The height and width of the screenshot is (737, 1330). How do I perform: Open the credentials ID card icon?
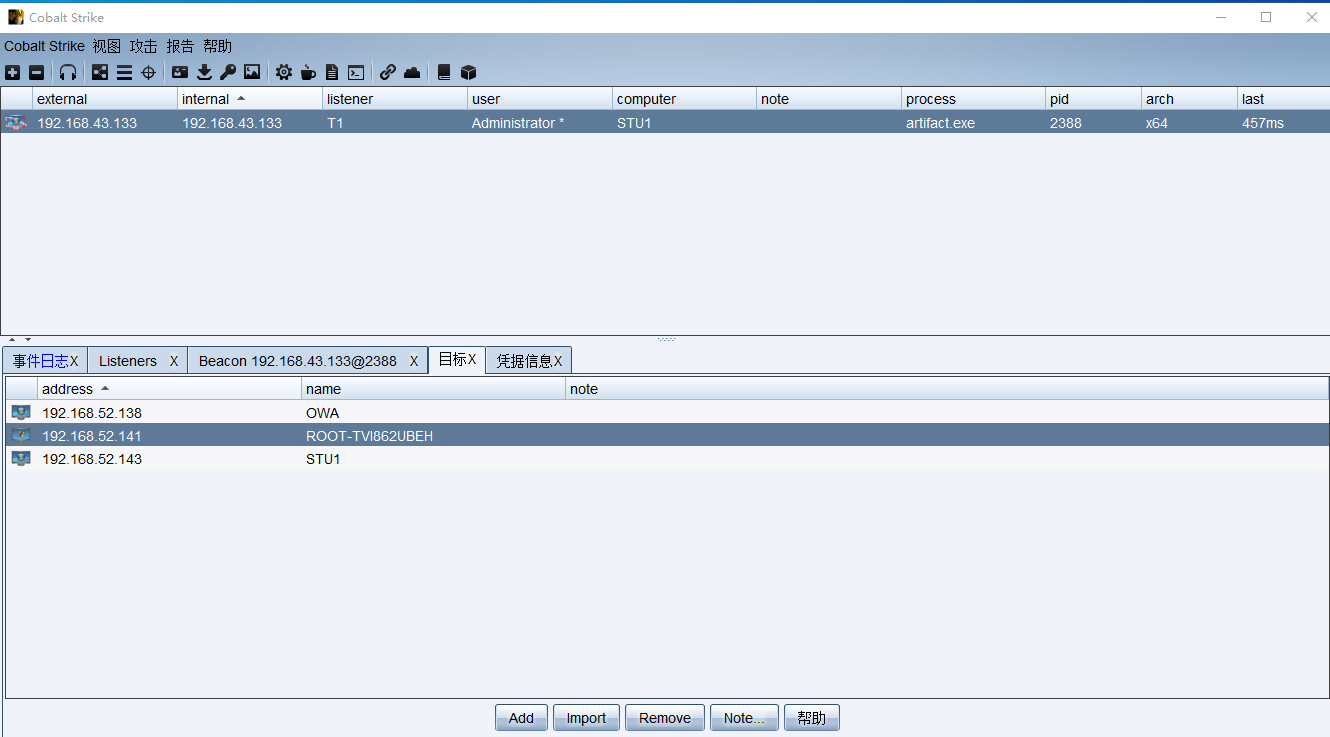tap(180, 72)
